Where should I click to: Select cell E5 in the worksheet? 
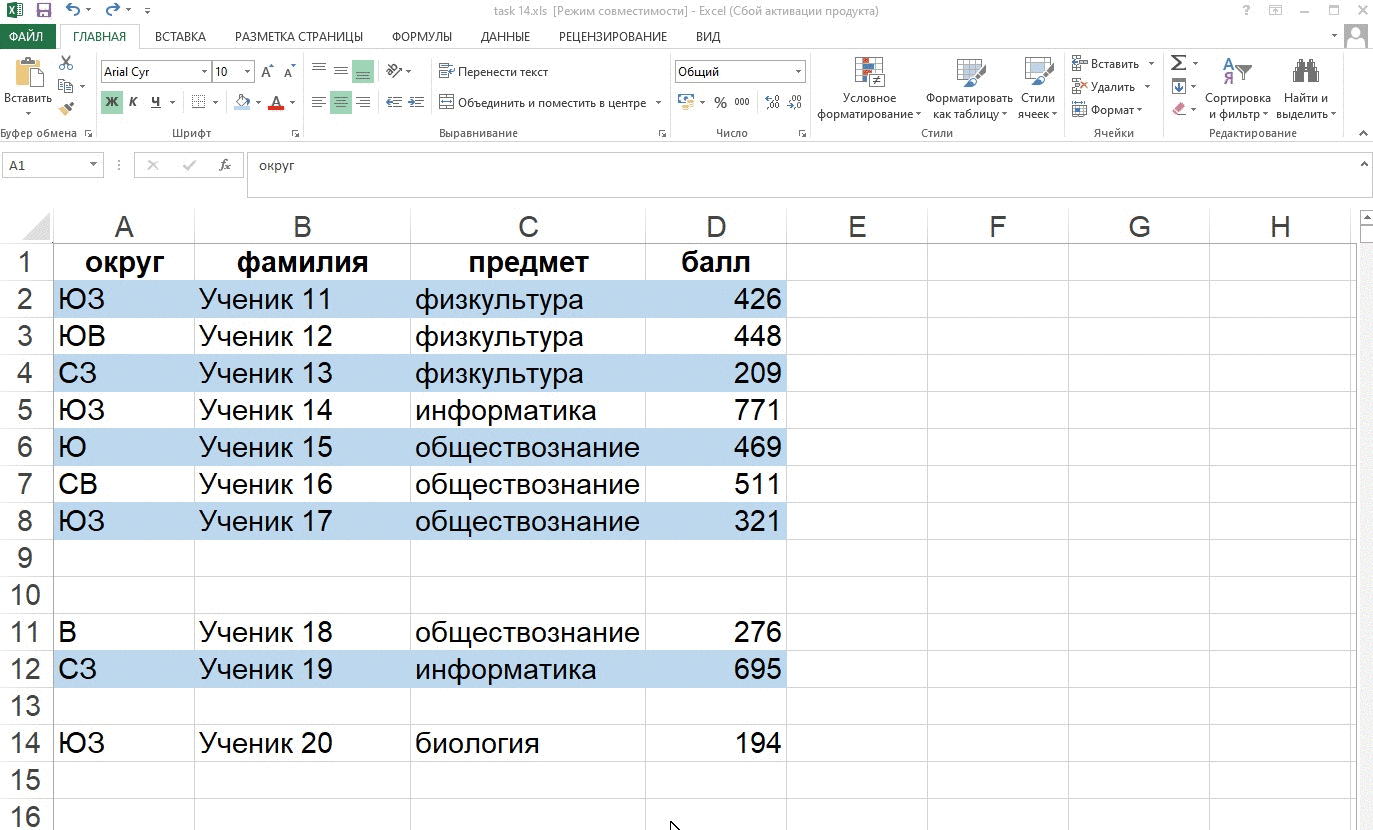click(x=856, y=409)
